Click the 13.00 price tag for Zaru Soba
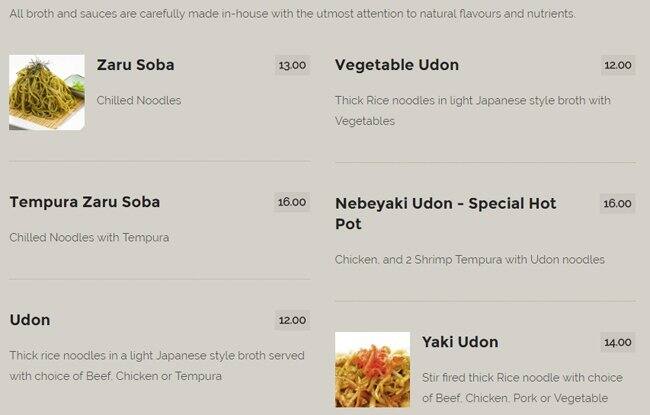The image size is (650, 415). [x=292, y=66]
